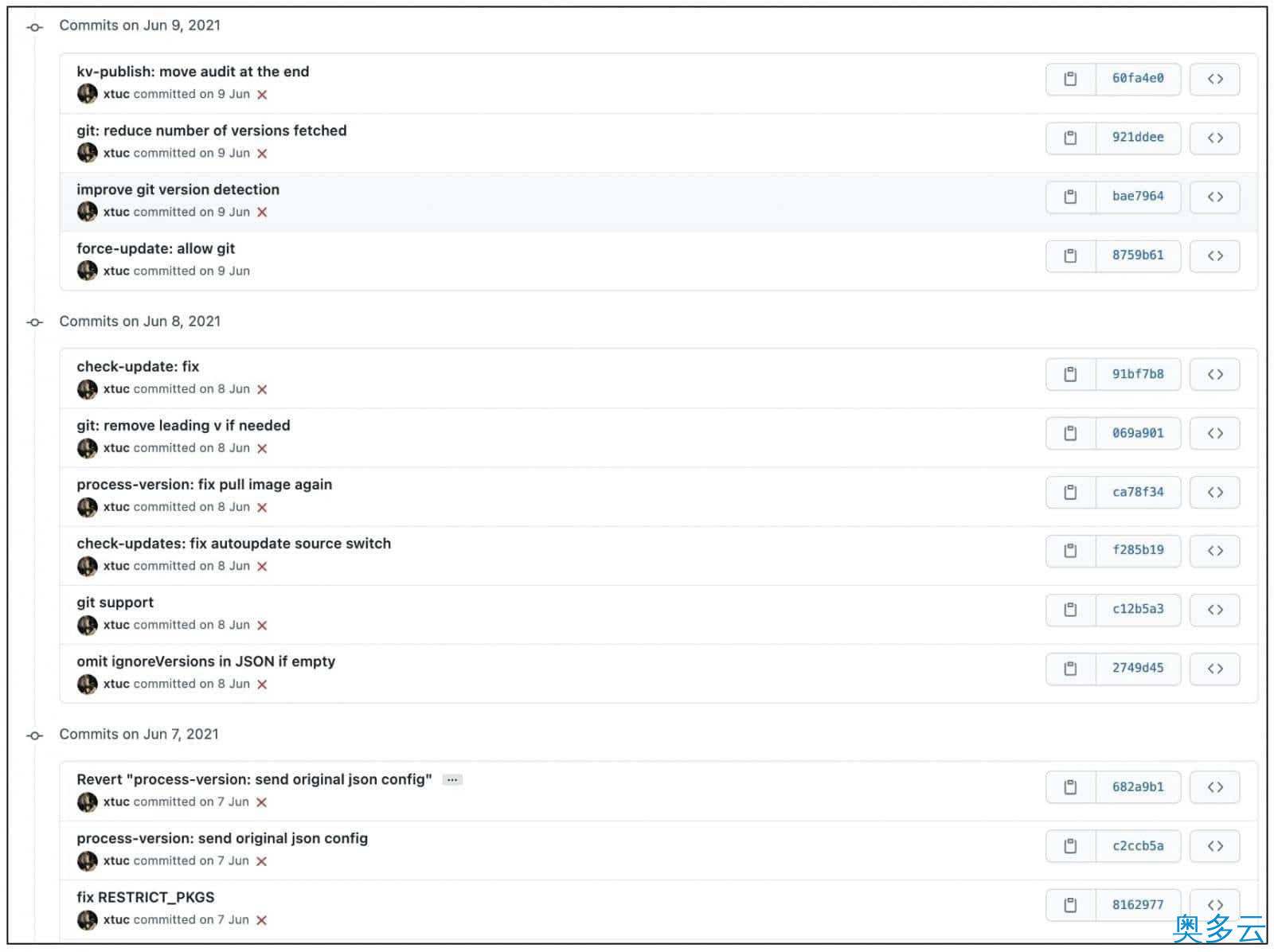The height and width of the screenshot is (952, 1274).
Task: Copy full SHA for commit bae7964
Action: (1070, 197)
